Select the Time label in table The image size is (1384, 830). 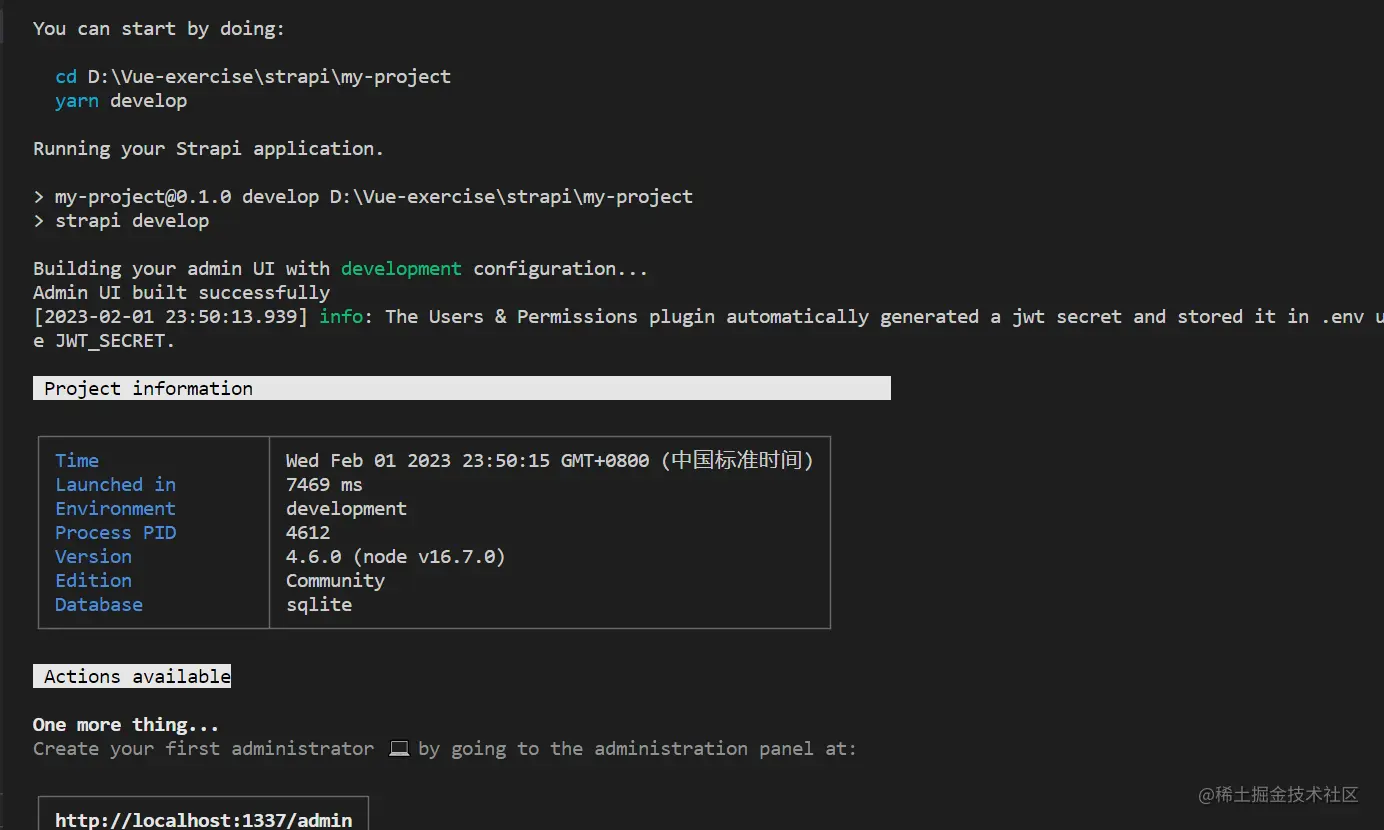pyautogui.click(x=77, y=461)
